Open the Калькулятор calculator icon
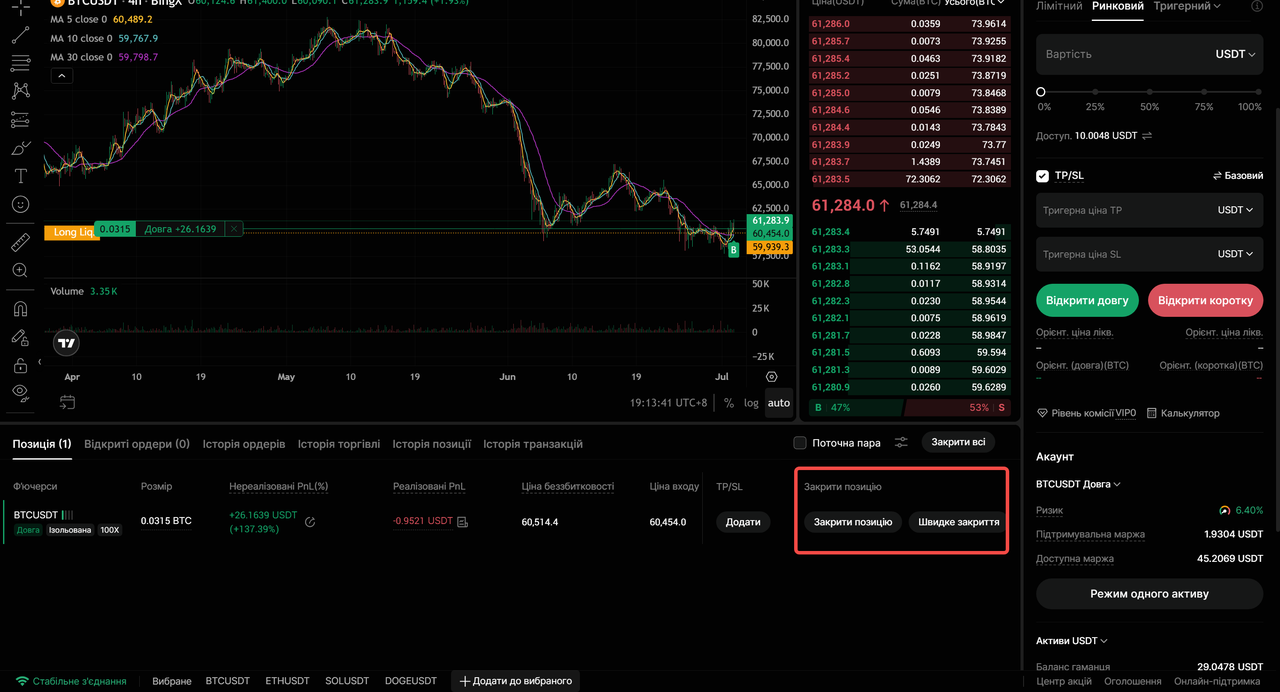1280x692 pixels. [1152, 413]
